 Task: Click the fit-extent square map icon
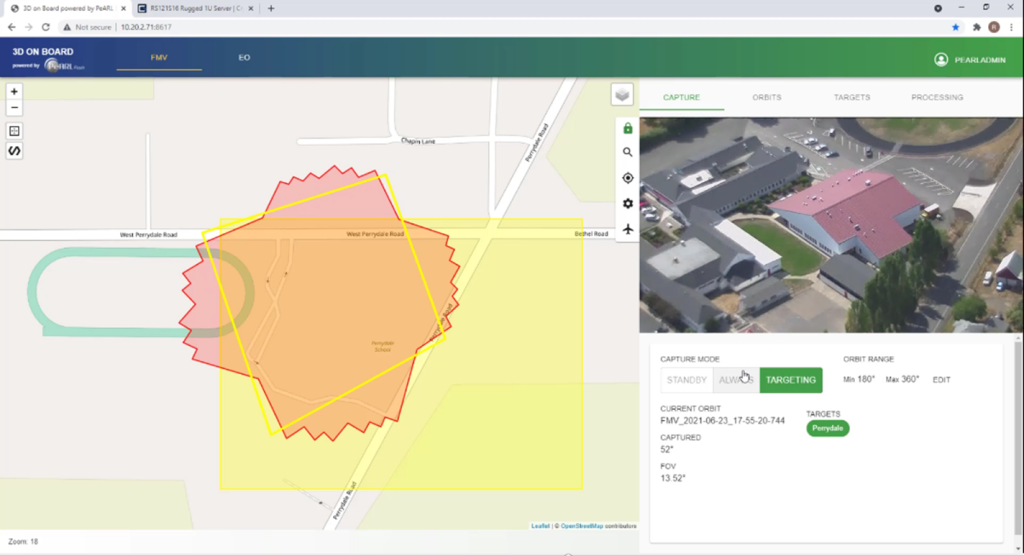[14, 131]
